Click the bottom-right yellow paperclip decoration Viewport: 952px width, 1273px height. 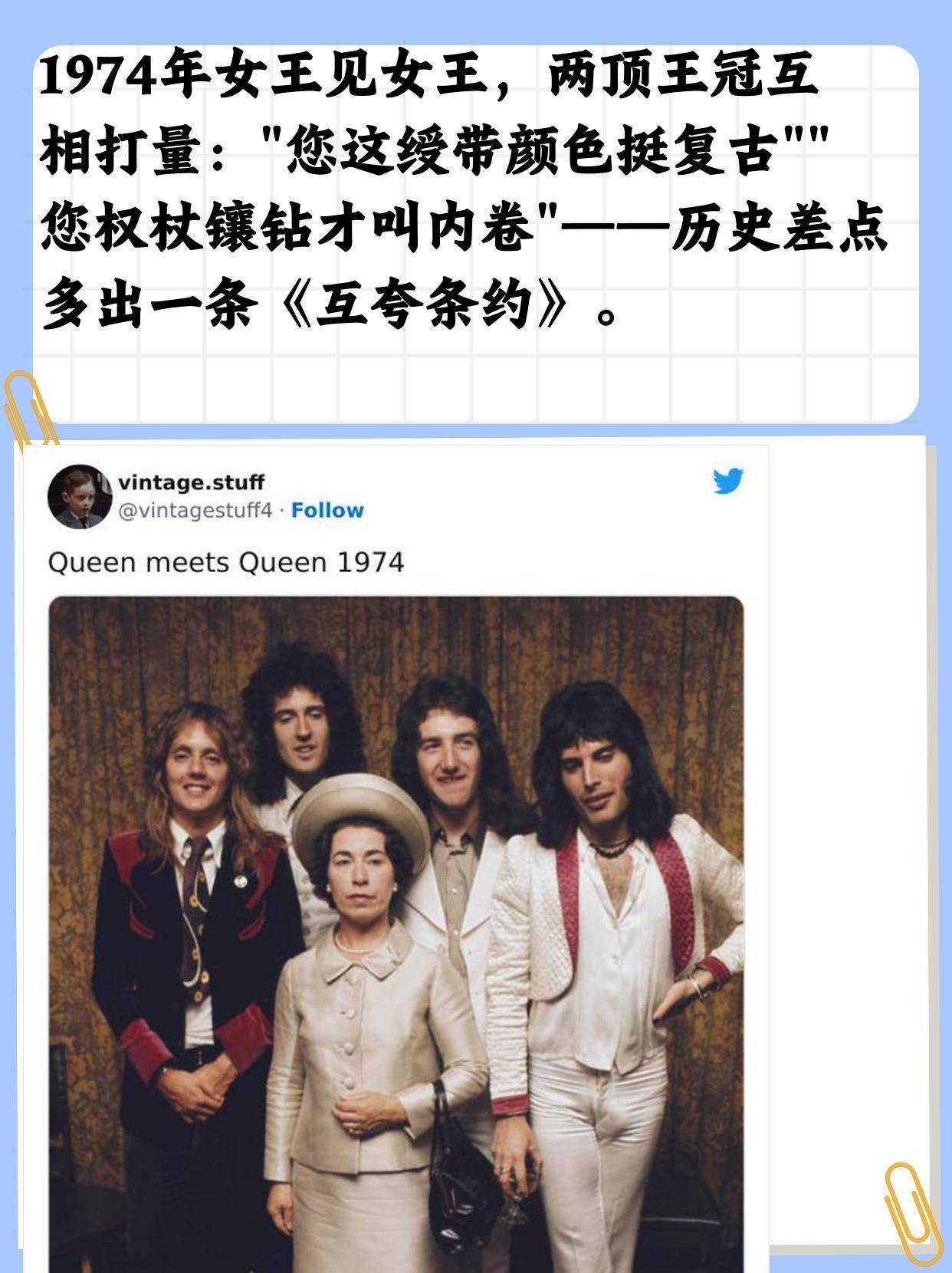click(x=911, y=1212)
